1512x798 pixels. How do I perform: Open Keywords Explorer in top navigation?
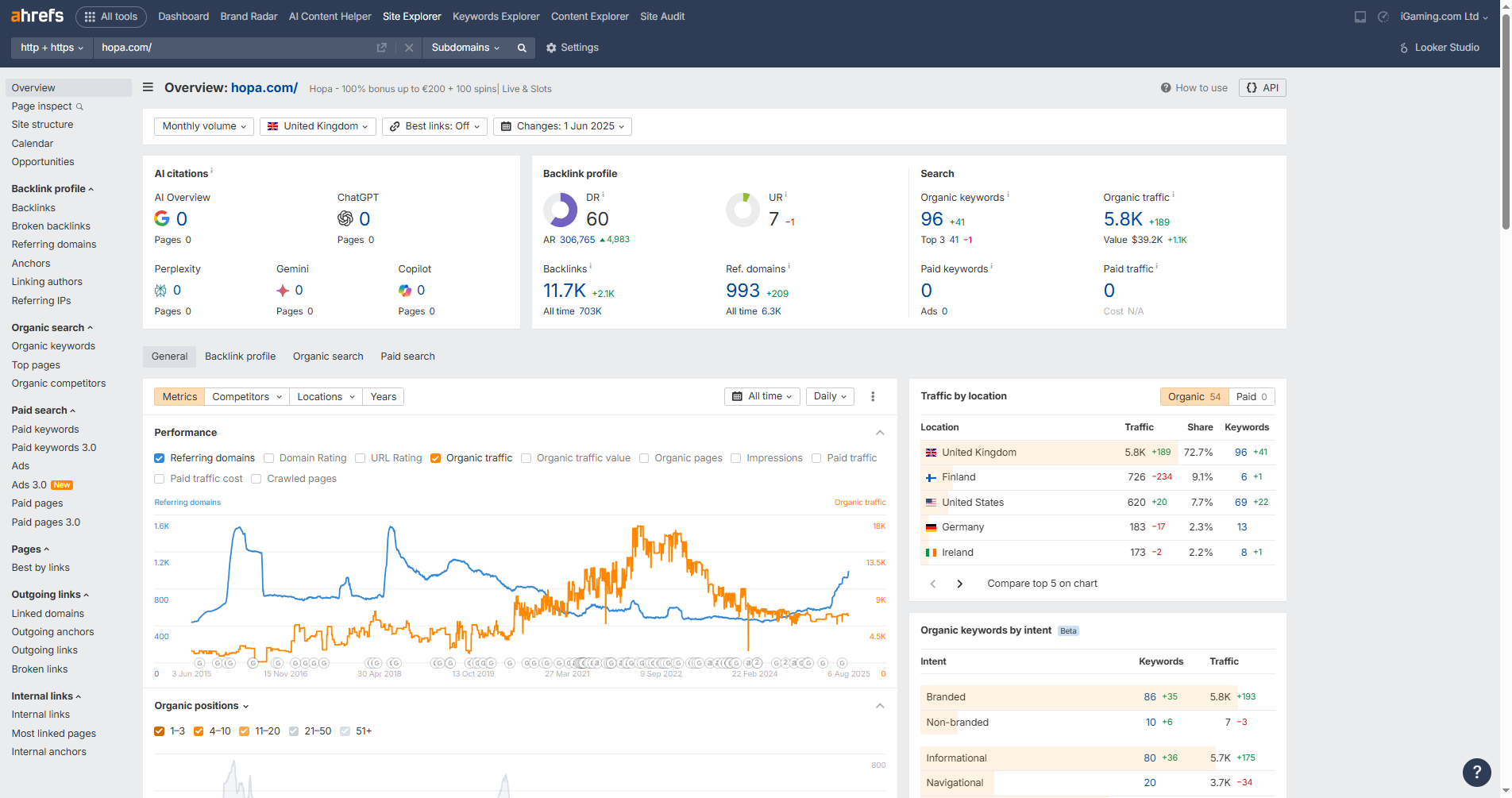pos(496,17)
